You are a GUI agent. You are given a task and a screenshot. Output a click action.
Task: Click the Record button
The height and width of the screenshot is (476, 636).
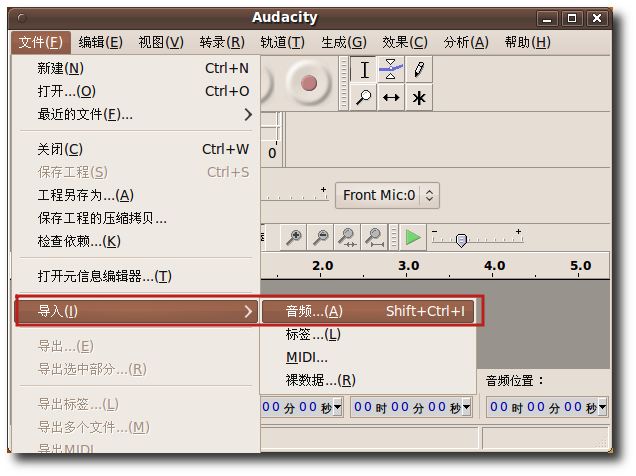[x=308, y=83]
